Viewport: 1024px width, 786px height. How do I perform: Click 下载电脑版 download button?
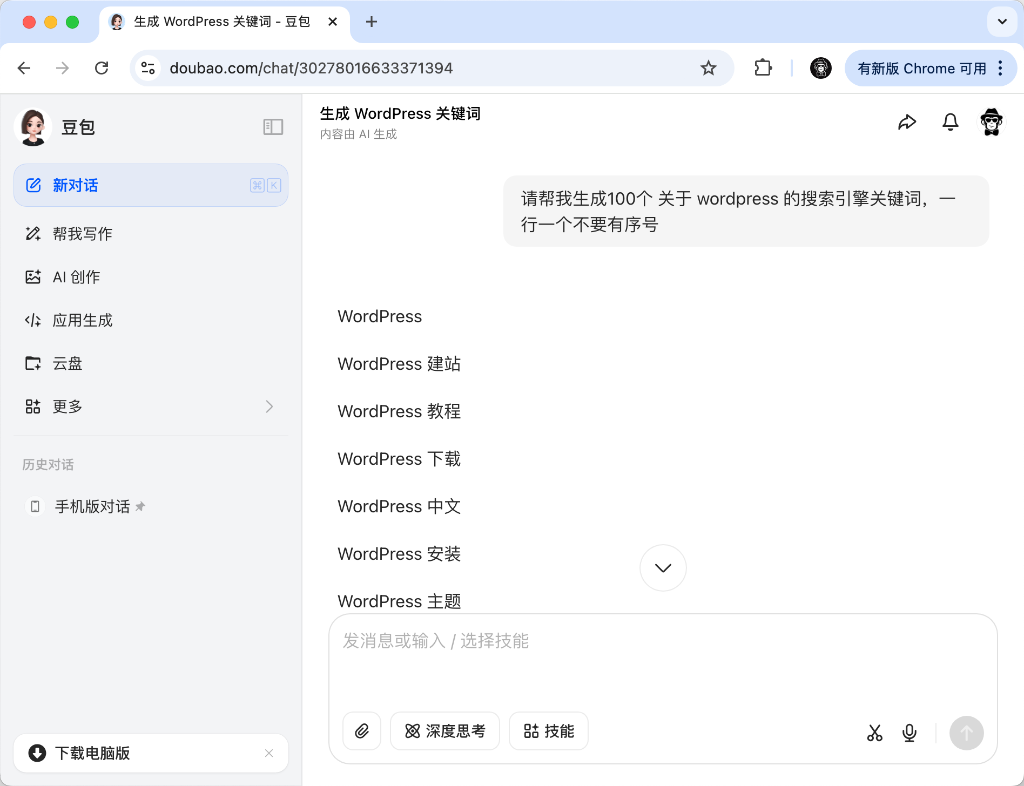[x=92, y=753]
